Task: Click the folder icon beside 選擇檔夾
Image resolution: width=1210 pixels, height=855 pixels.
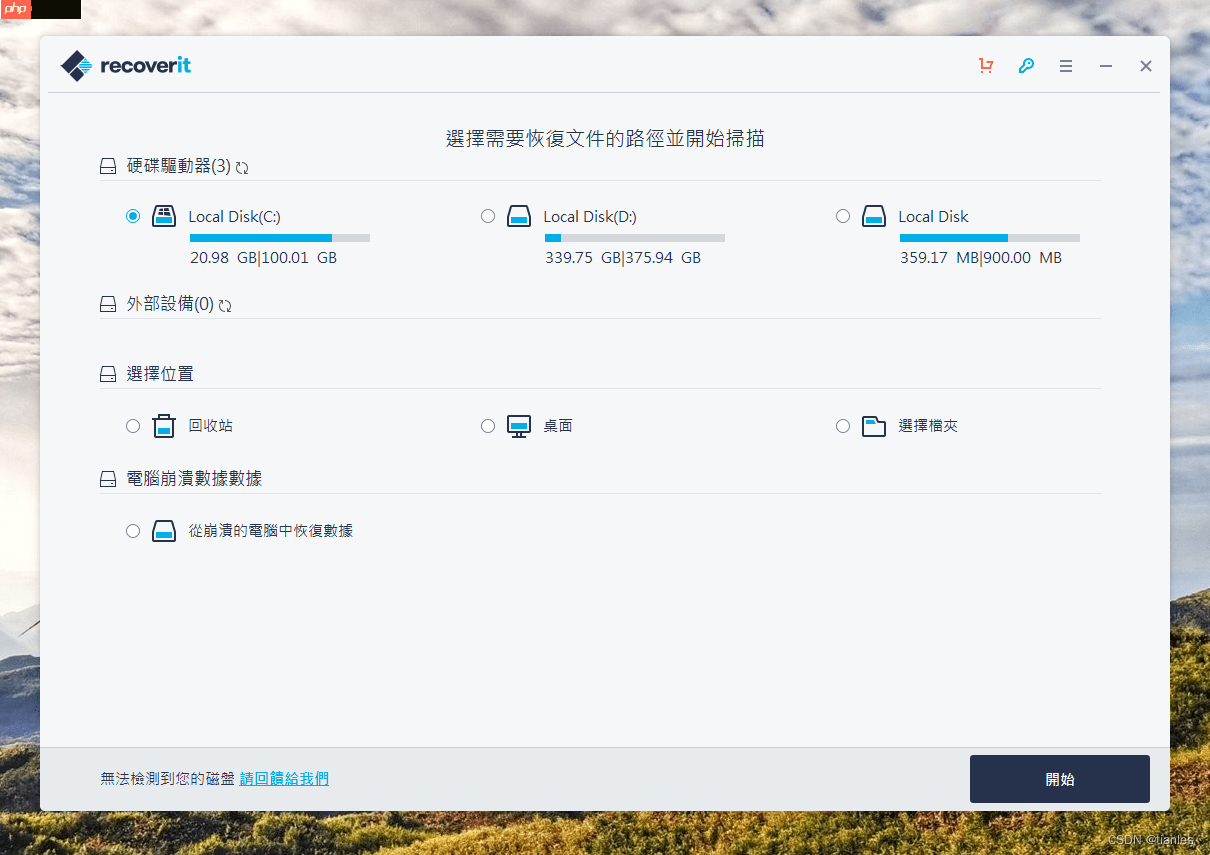Action: pos(873,425)
